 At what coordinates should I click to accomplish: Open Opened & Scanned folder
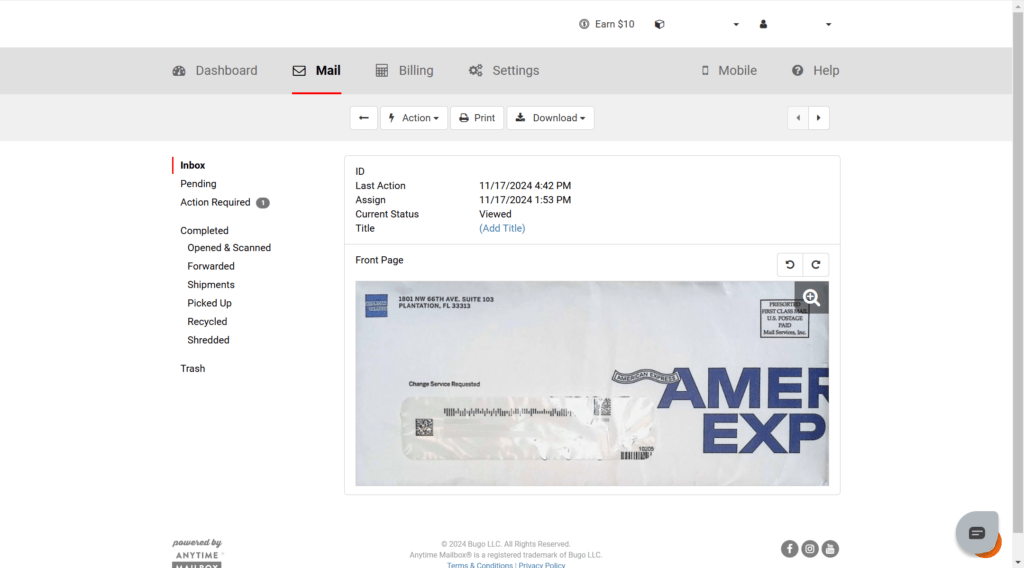point(229,248)
